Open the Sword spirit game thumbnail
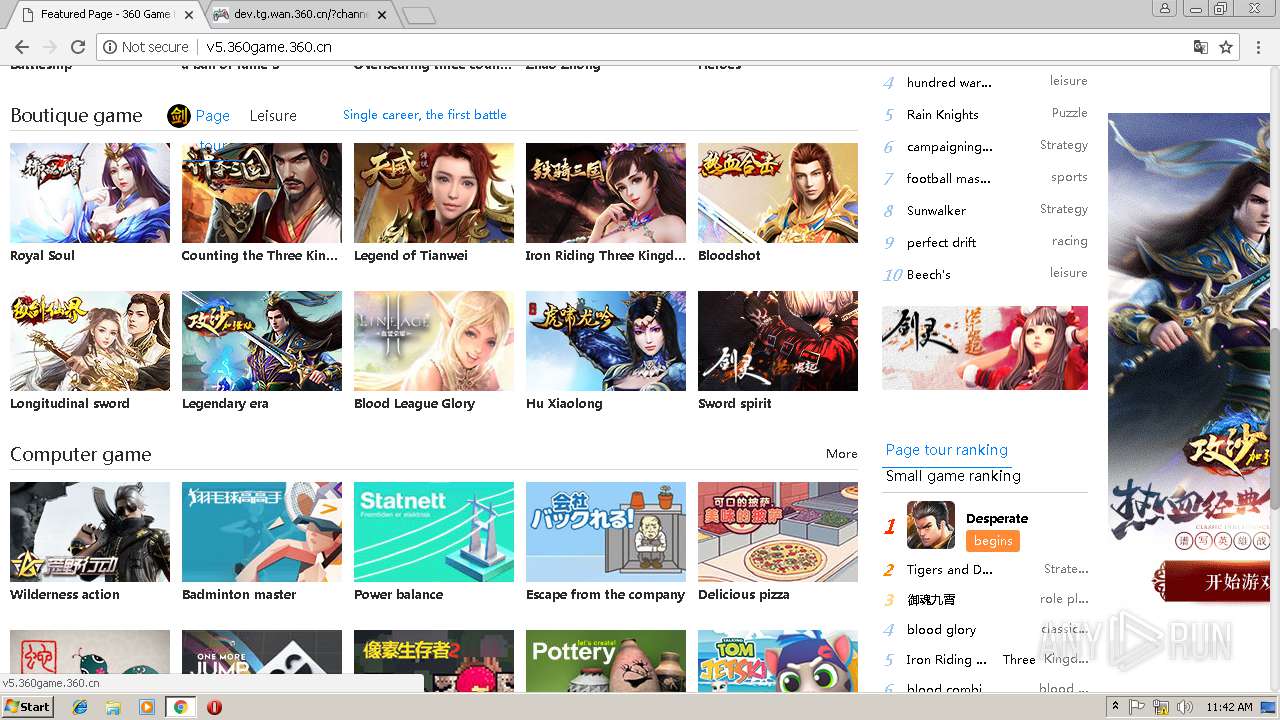Viewport: 1280px width, 720px height. [778, 341]
